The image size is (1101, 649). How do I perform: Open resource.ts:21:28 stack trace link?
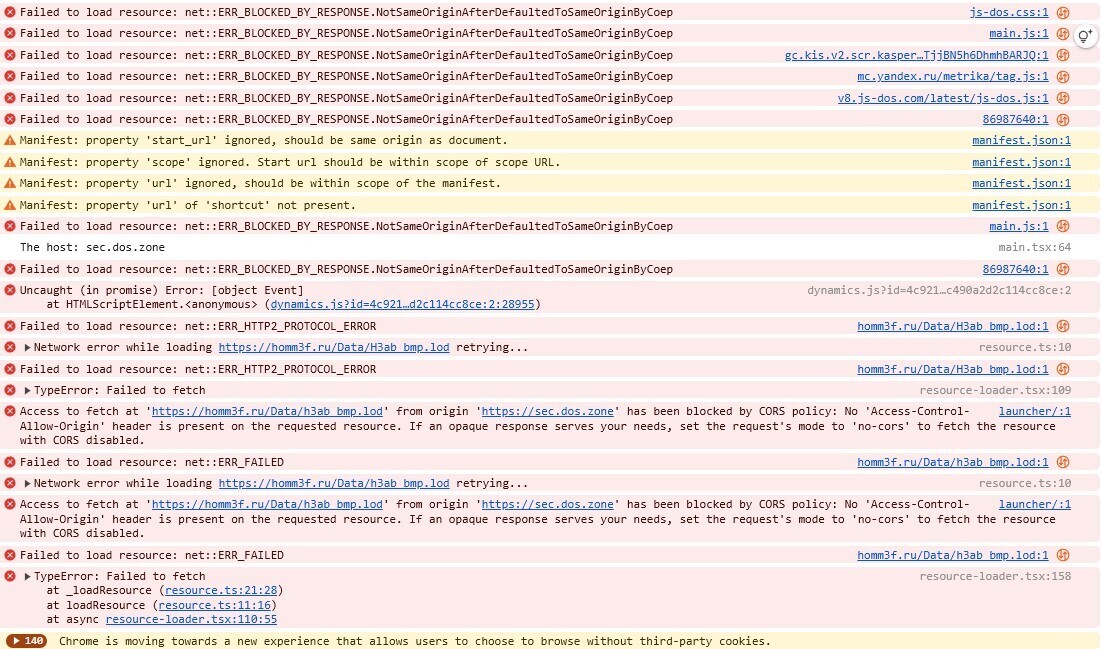(221, 591)
